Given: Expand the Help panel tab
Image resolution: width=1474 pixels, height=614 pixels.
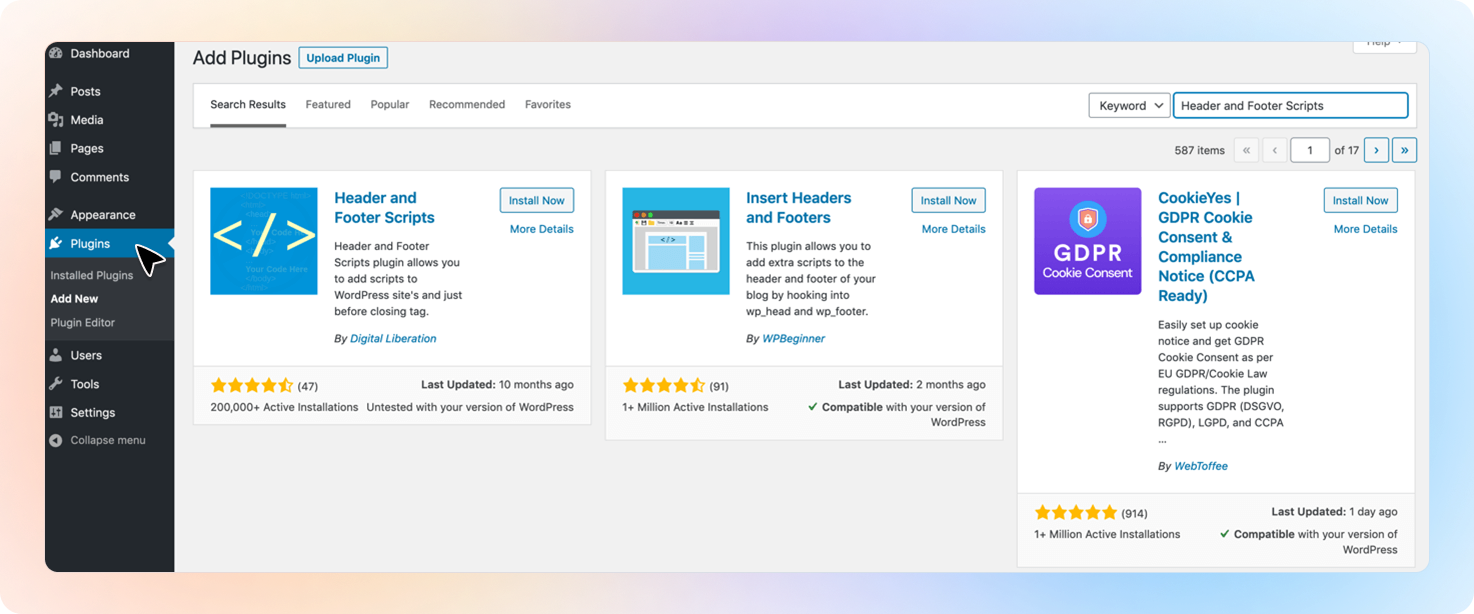Looking at the screenshot, I should click(1385, 45).
